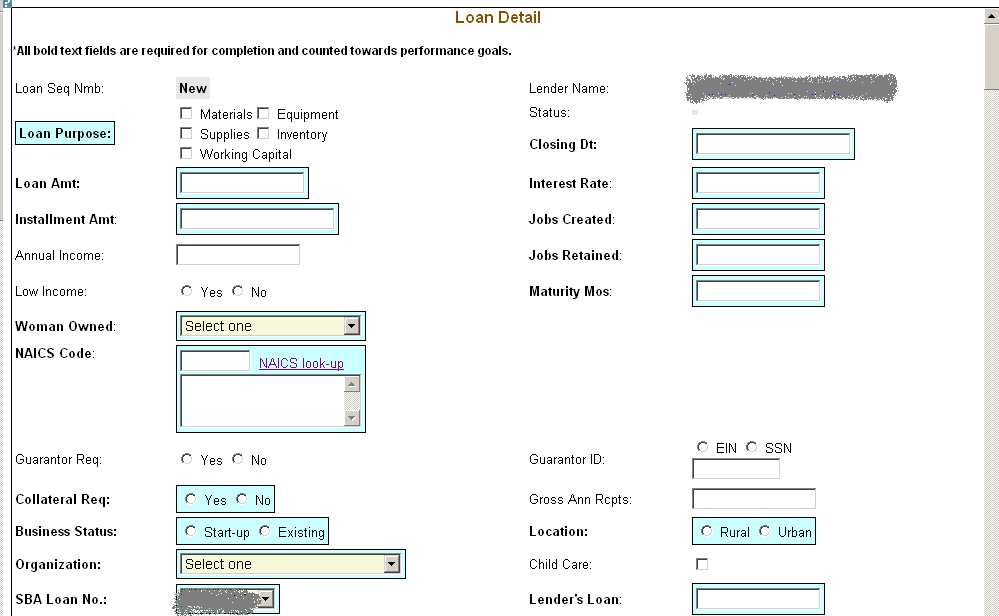Click the Loan Detail heading
999x616 pixels.
click(x=498, y=17)
